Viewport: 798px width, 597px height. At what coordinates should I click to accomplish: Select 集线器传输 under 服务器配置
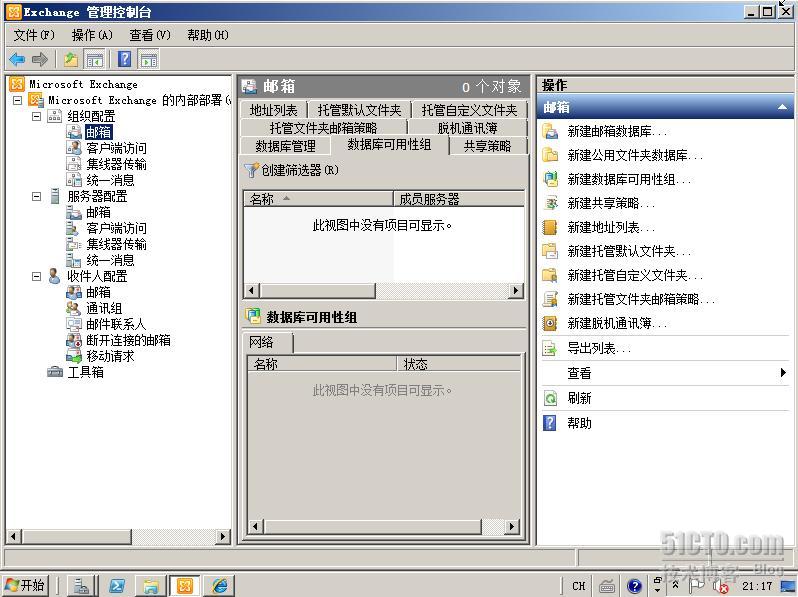pyautogui.click(x=117, y=244)
